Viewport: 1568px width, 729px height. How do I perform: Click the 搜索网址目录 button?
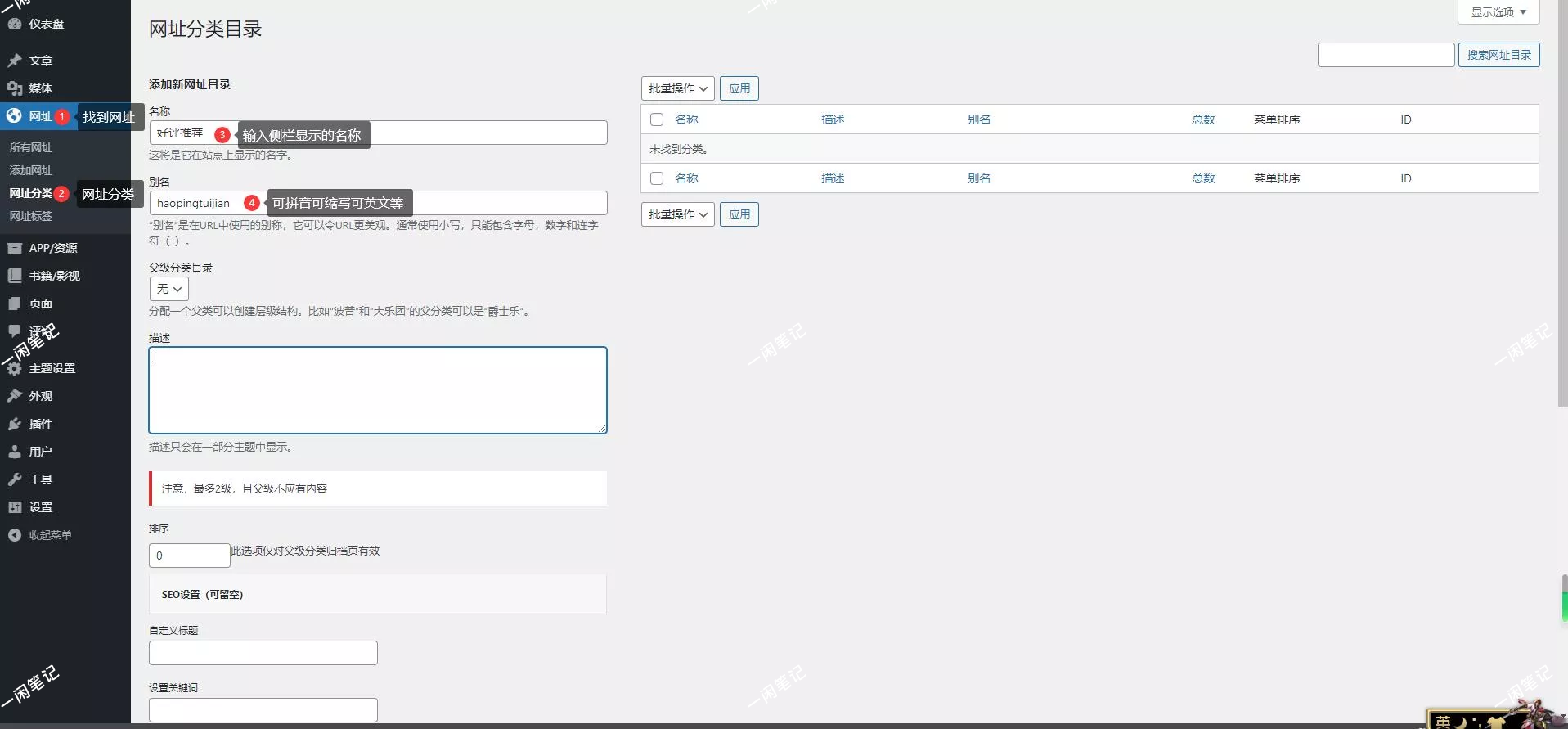pyautogui.click(x=1498, y=55)
